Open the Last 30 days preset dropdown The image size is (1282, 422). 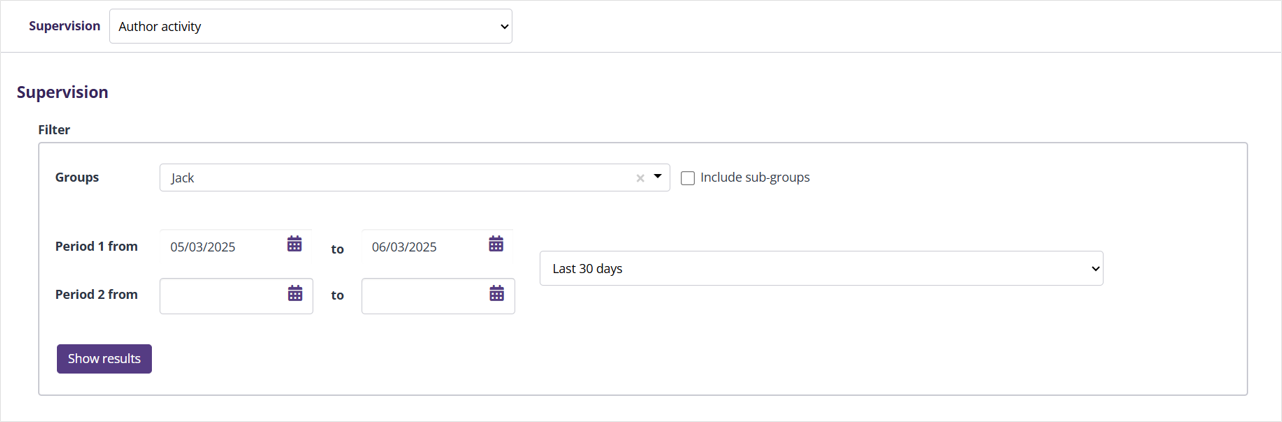click(x=821, y=268)
